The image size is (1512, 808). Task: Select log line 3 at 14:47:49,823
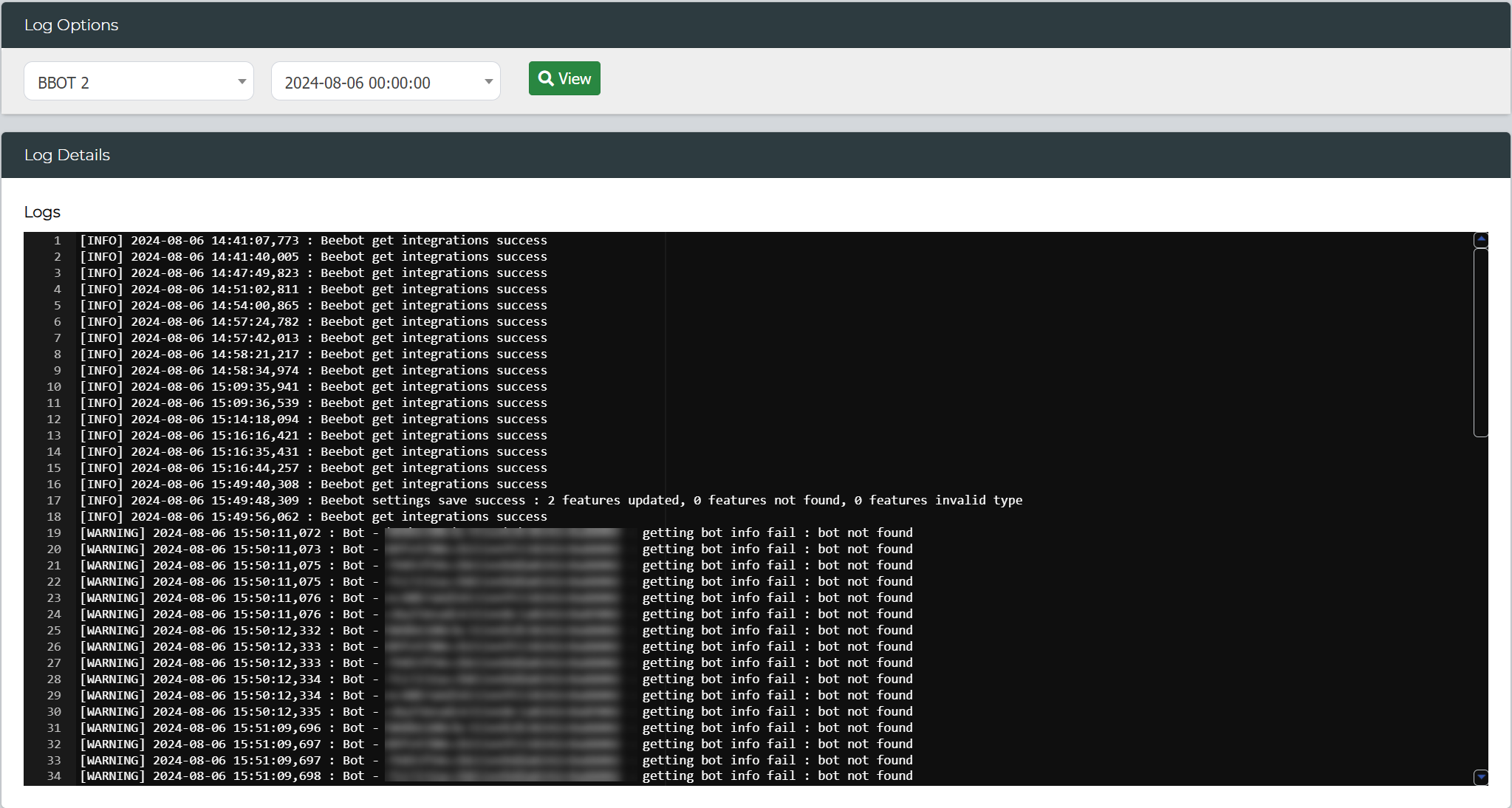coord(313,273)
